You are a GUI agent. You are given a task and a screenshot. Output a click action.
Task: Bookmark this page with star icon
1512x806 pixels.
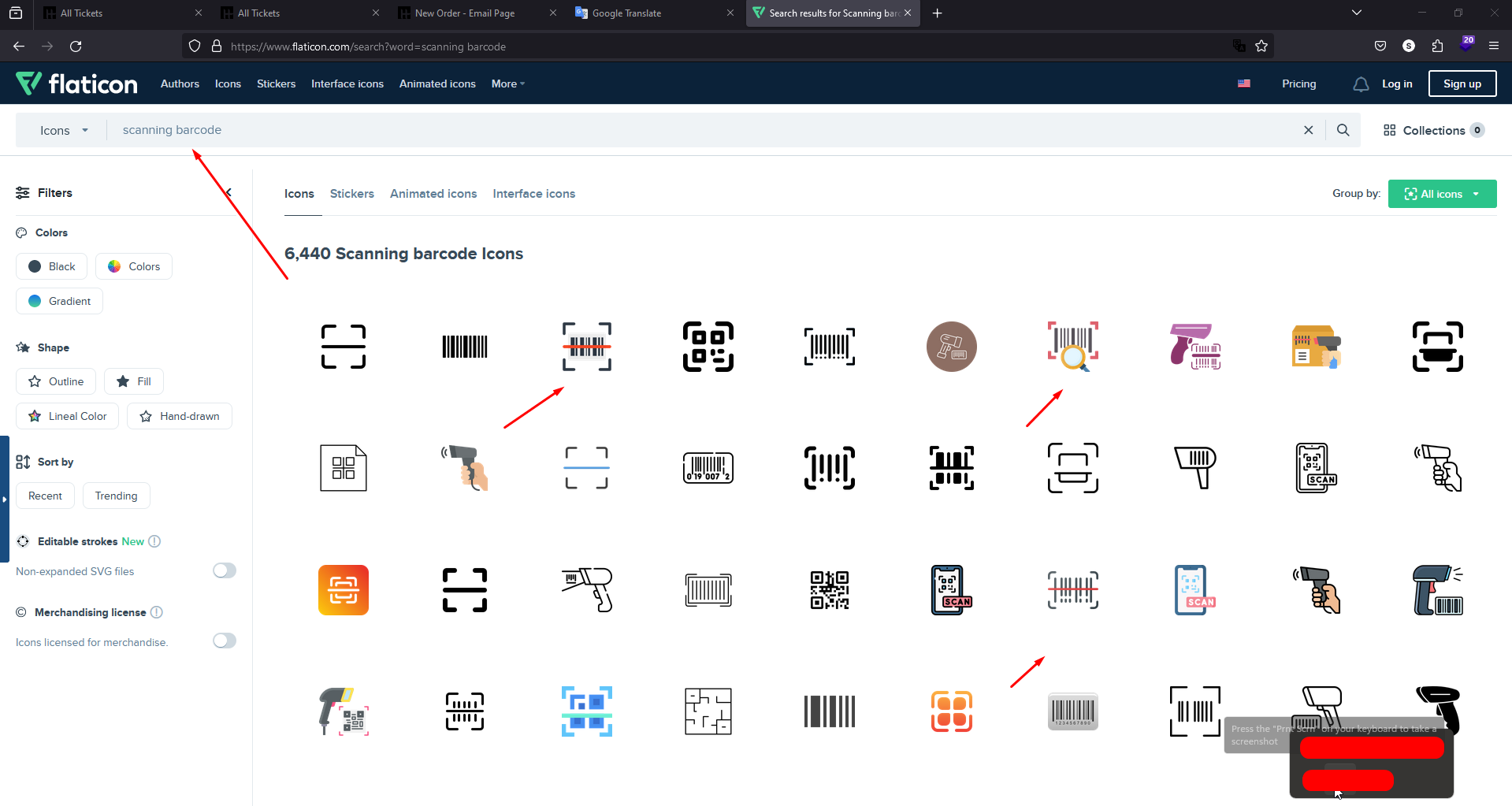point(1261,46)
